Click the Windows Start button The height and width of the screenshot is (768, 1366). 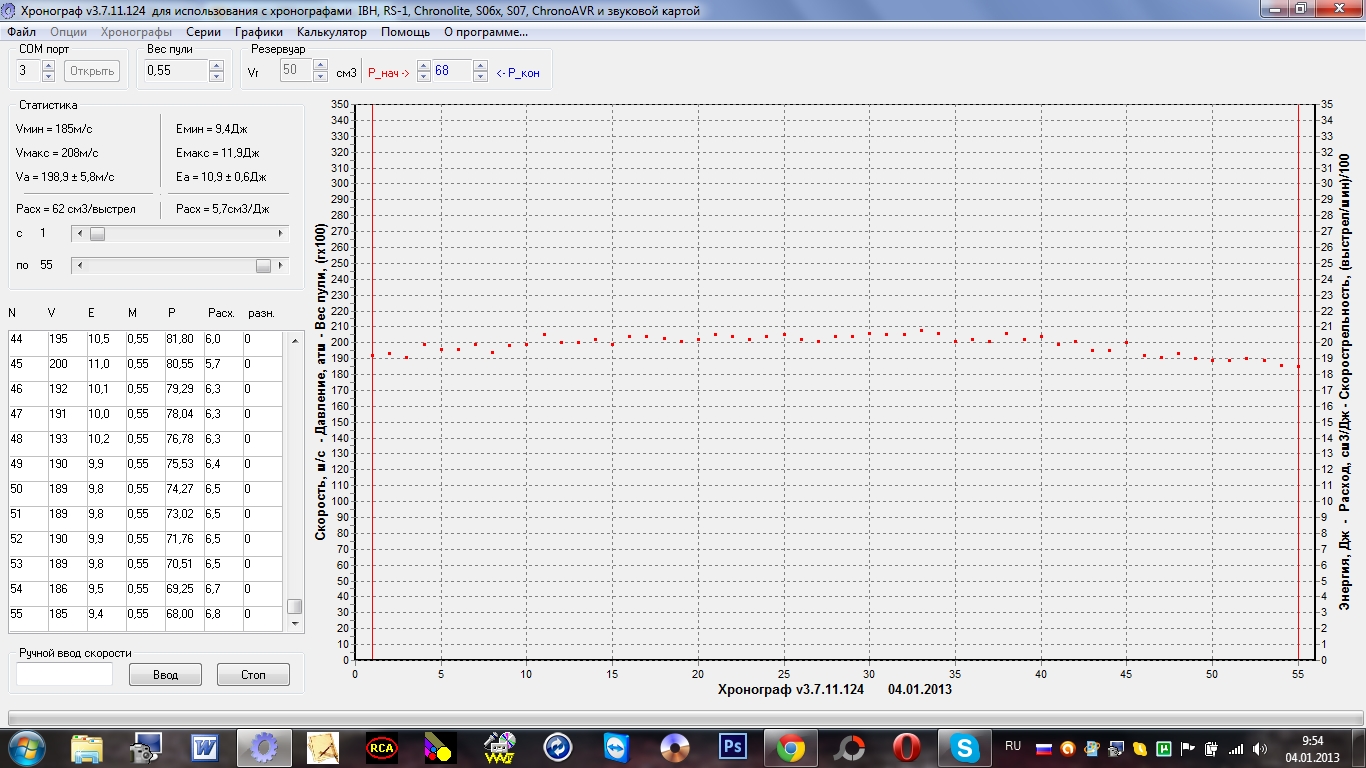(x=25, y=748)
